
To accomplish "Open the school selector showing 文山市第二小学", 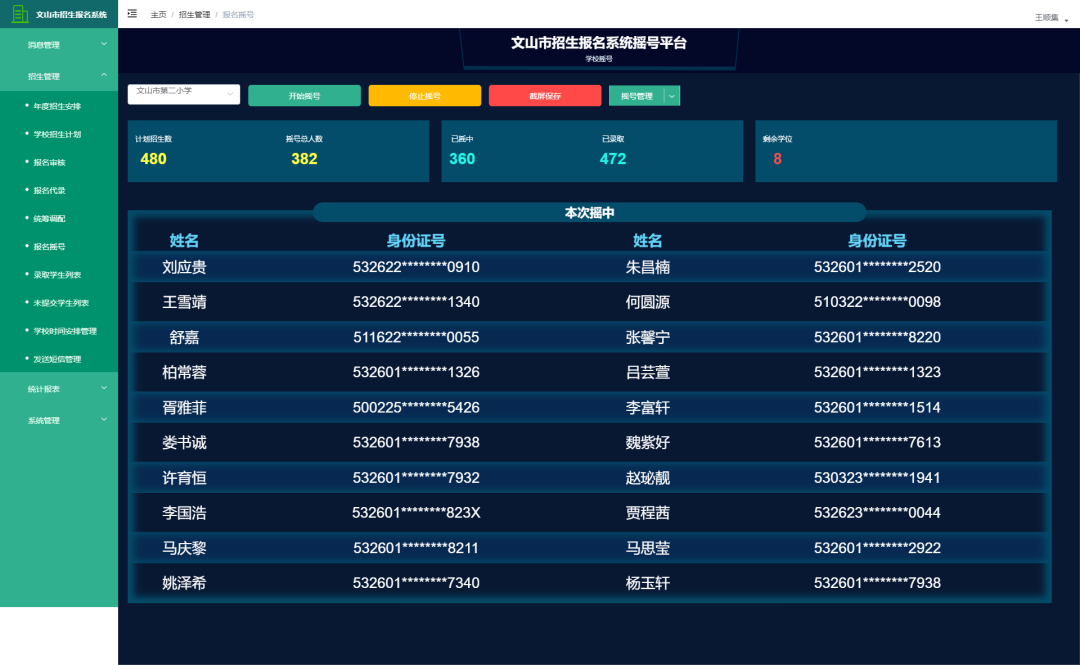I will (x=183, y=94).
